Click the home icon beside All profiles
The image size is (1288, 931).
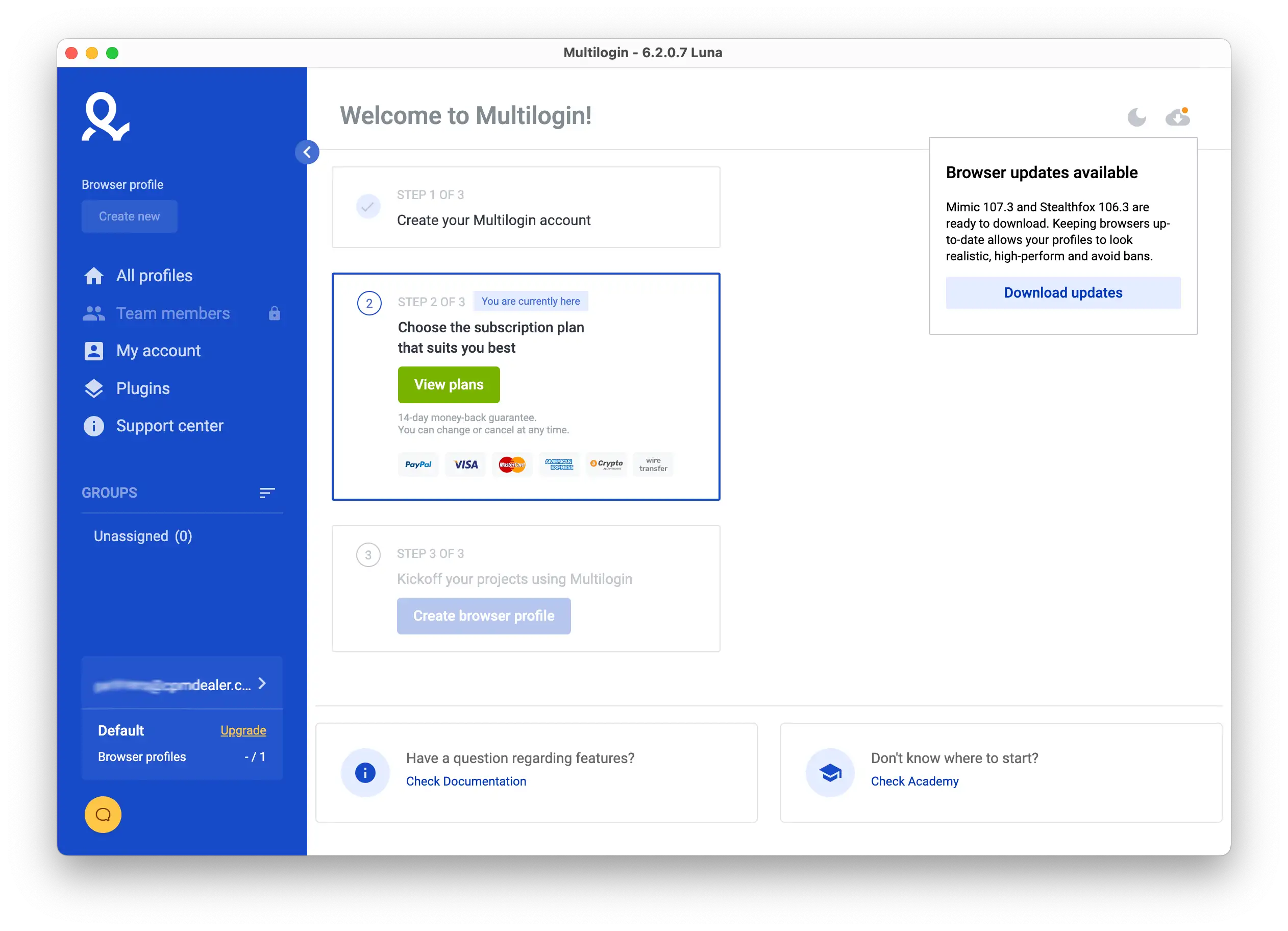point(94,276)
